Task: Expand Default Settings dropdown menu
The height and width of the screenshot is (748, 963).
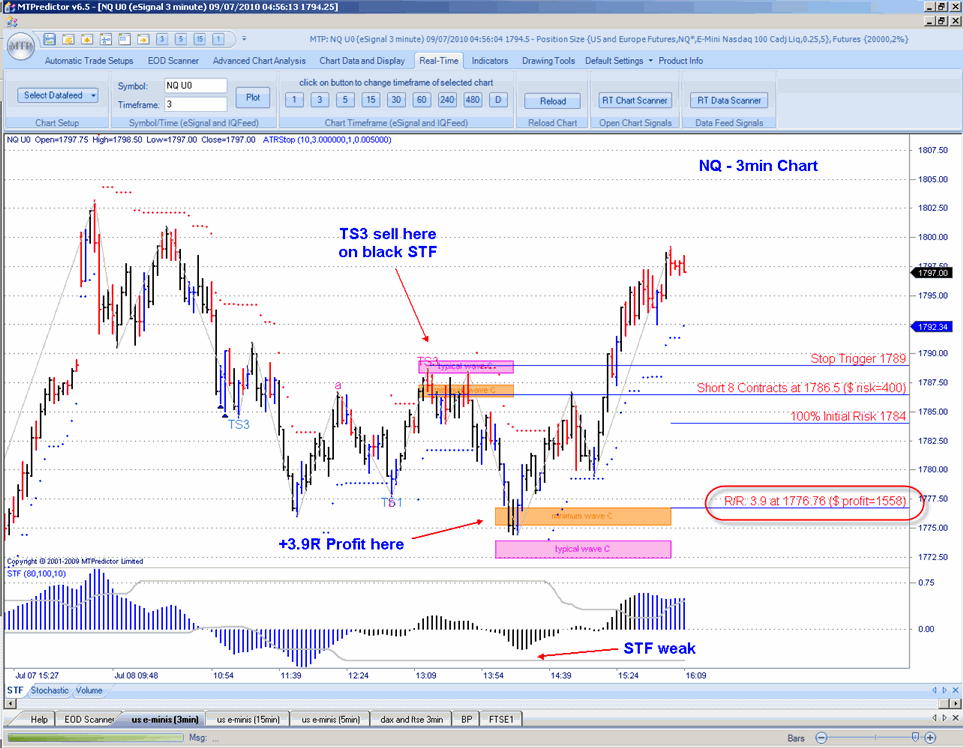Action: [x=618, y=61]
